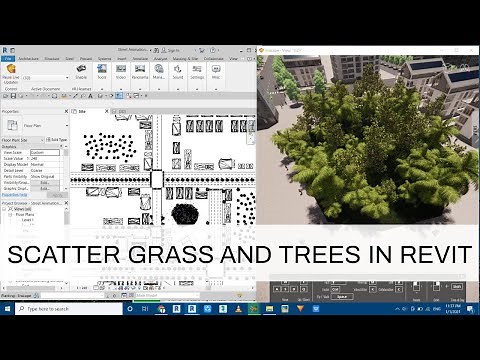Open the Architecture ribbon tab
The image size is (480, 360).
pyautogui.click(x=28, y=59)
